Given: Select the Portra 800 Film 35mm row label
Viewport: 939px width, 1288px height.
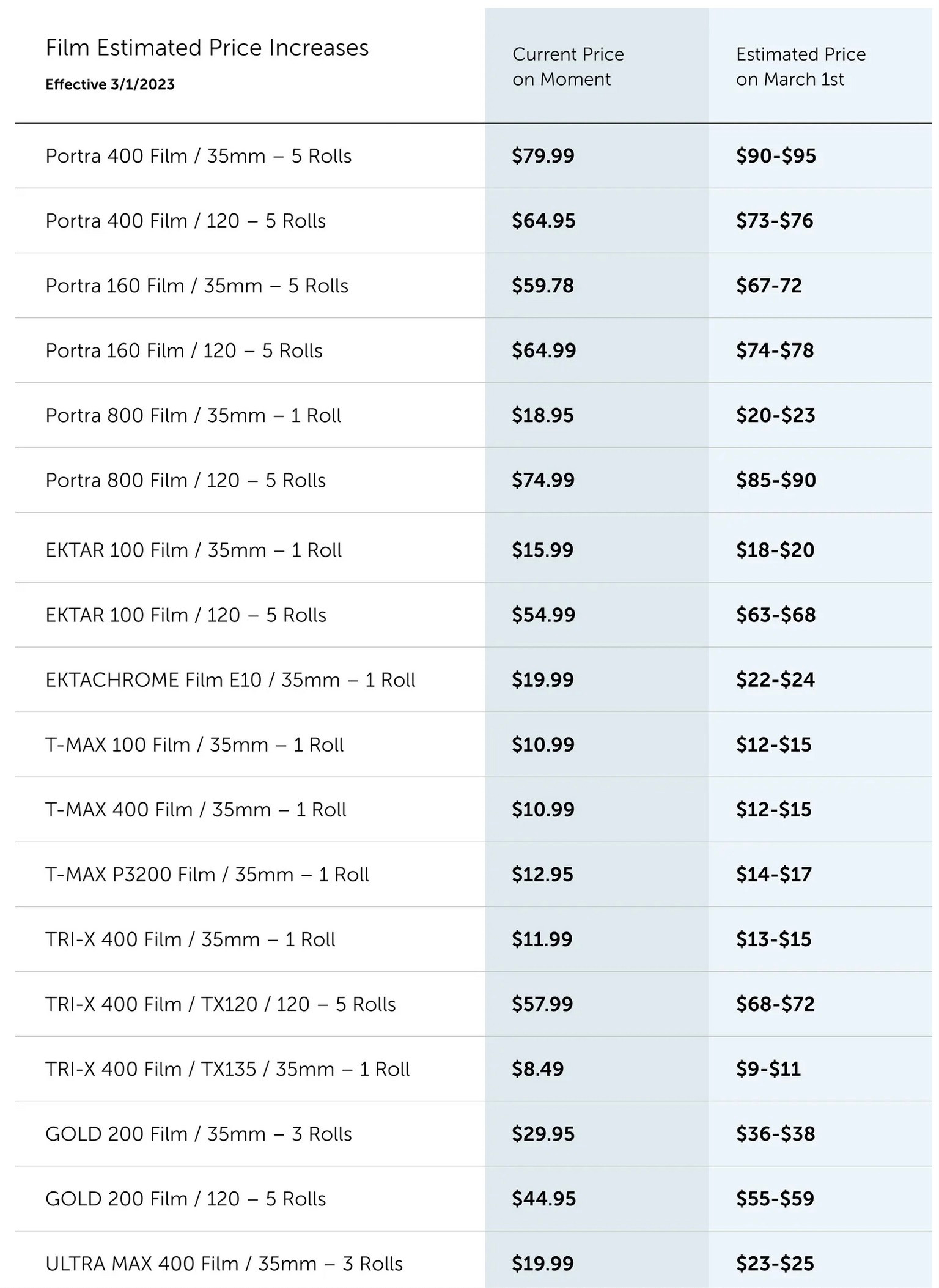Looking at the screenshot, I should click(x=193, y=415).
